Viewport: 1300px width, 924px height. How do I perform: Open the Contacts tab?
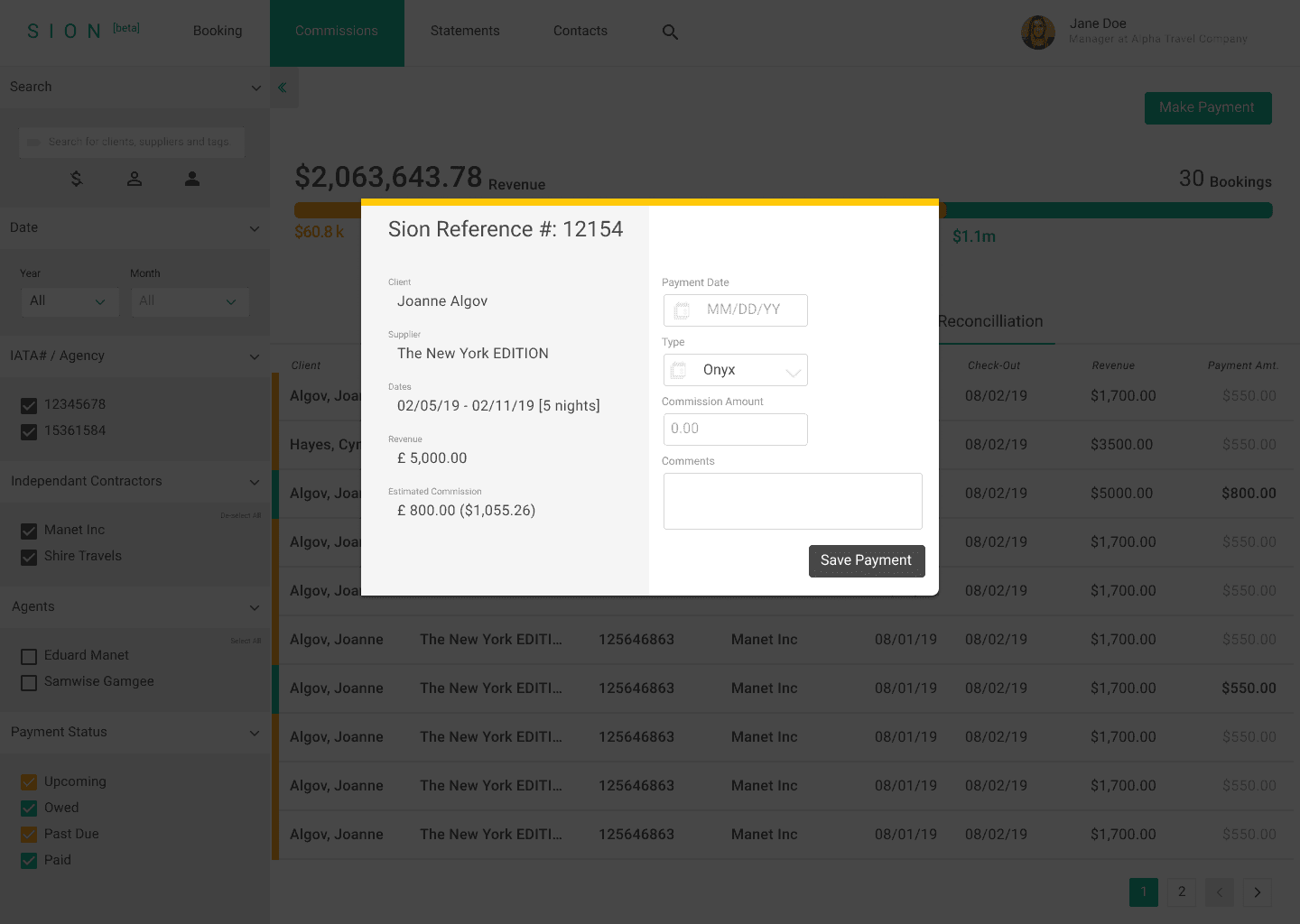tap(580, 31)
